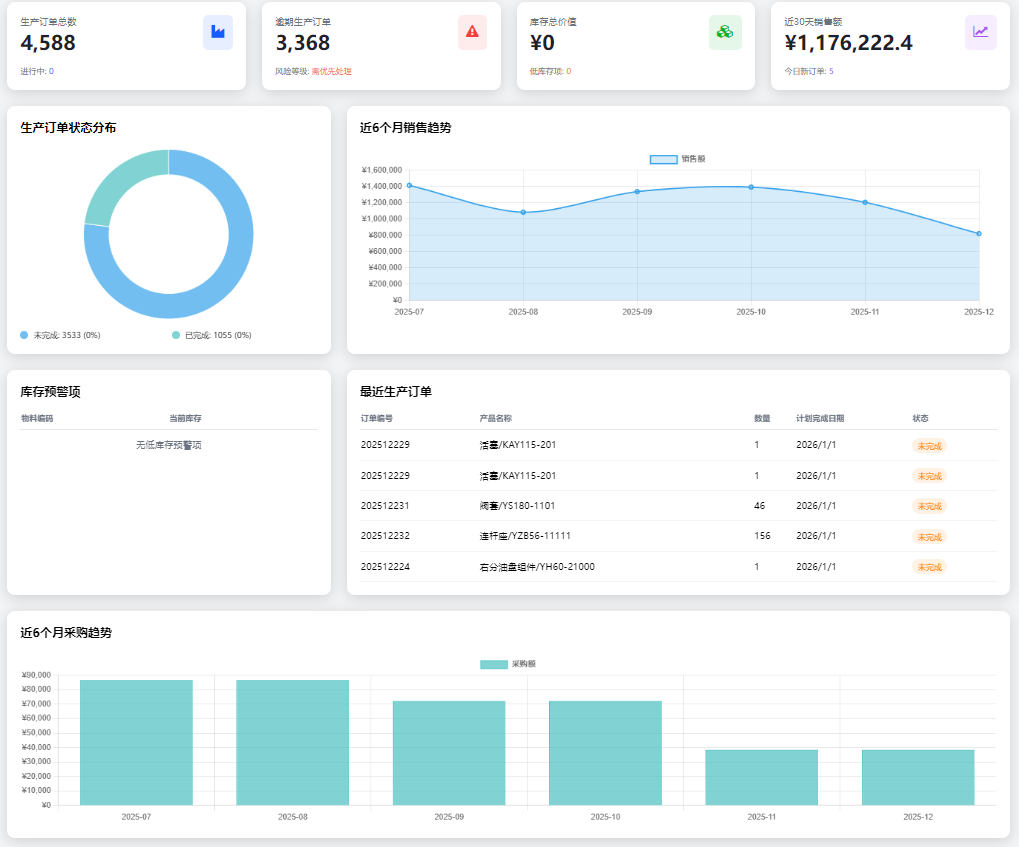The image size is (1019, 847).
Task: Click the 物料编码 column header
Action: [37, 418]
